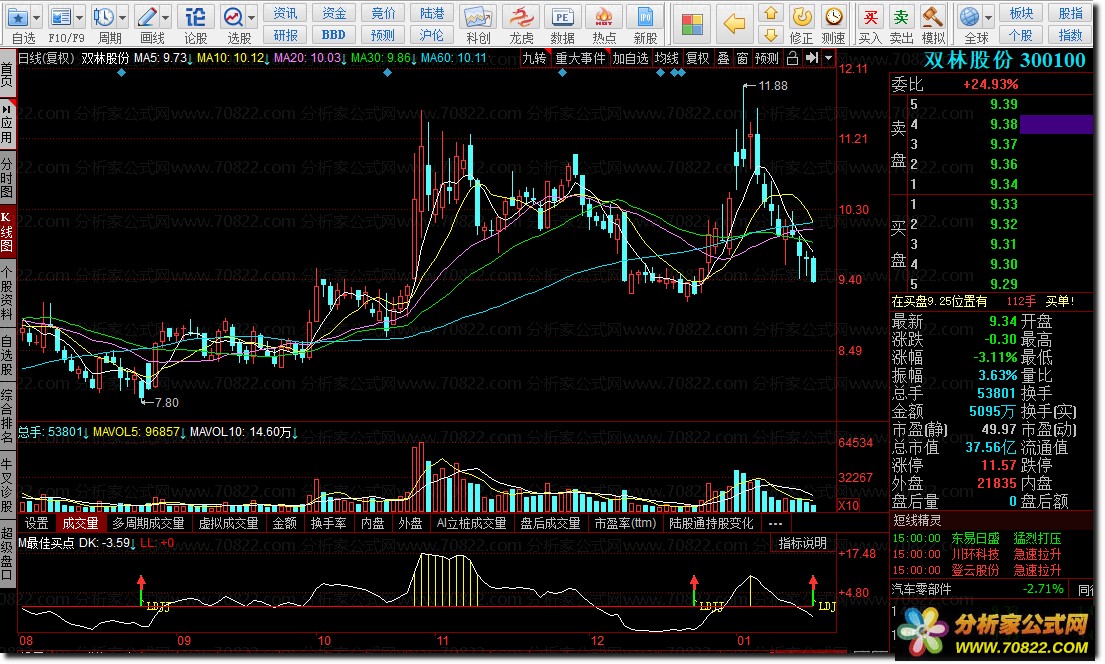Toggle the 预测 forecast on chart
Viewport: 1105px width, 664px height.
(x=767, y=59)
